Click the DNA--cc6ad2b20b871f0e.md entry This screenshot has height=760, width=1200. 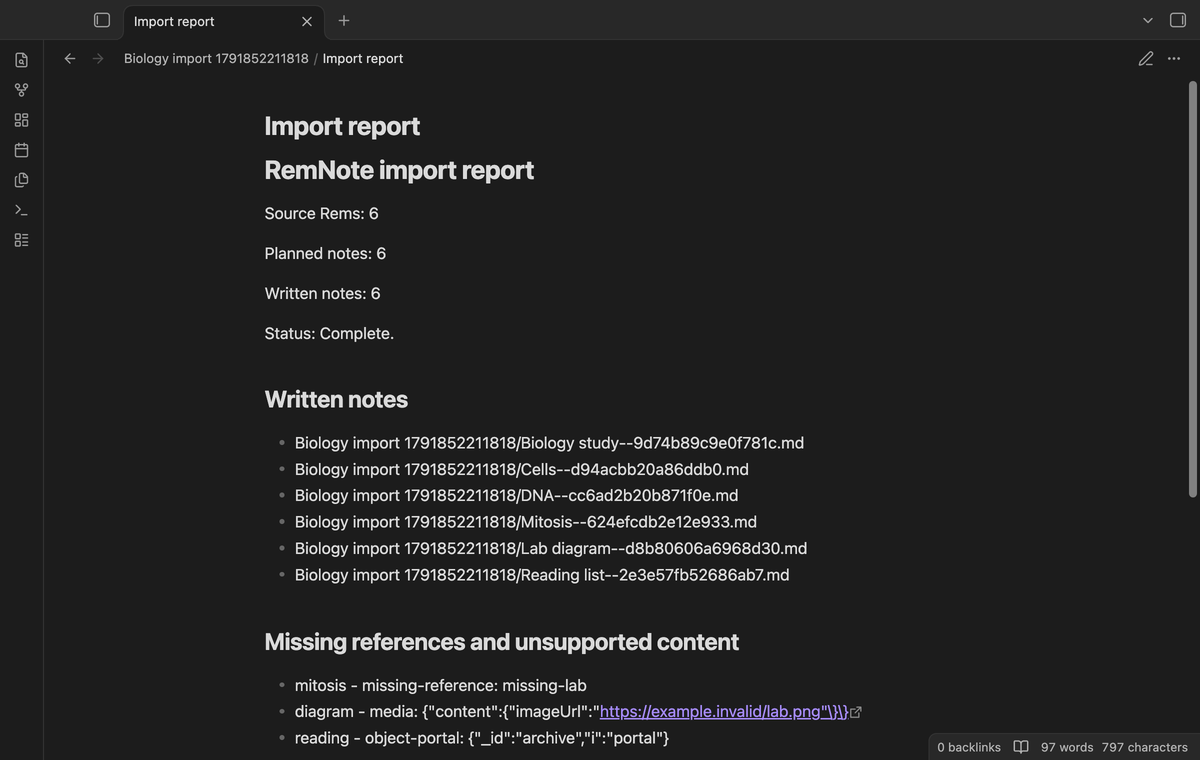[x=517, y=496]
